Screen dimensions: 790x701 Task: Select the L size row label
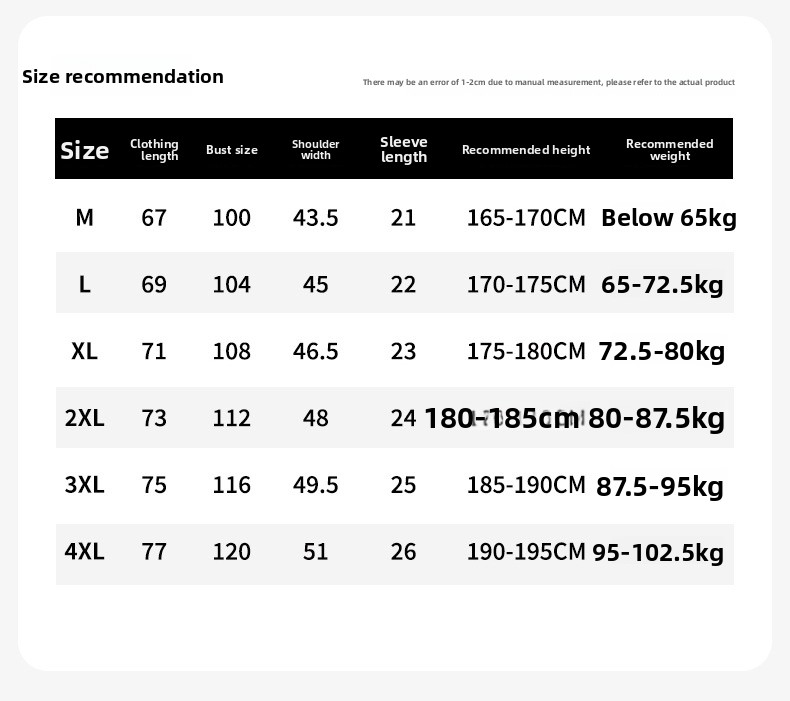click(85, 285)
